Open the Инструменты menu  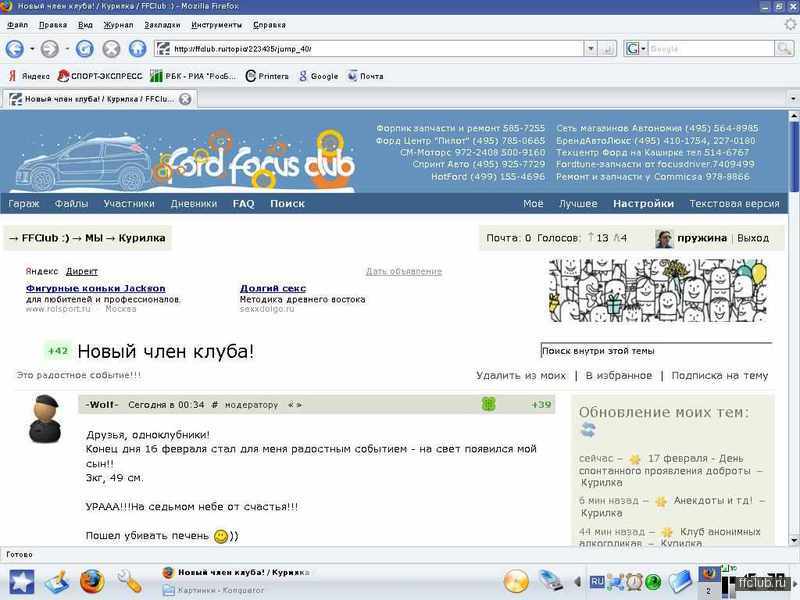point(216,24)
